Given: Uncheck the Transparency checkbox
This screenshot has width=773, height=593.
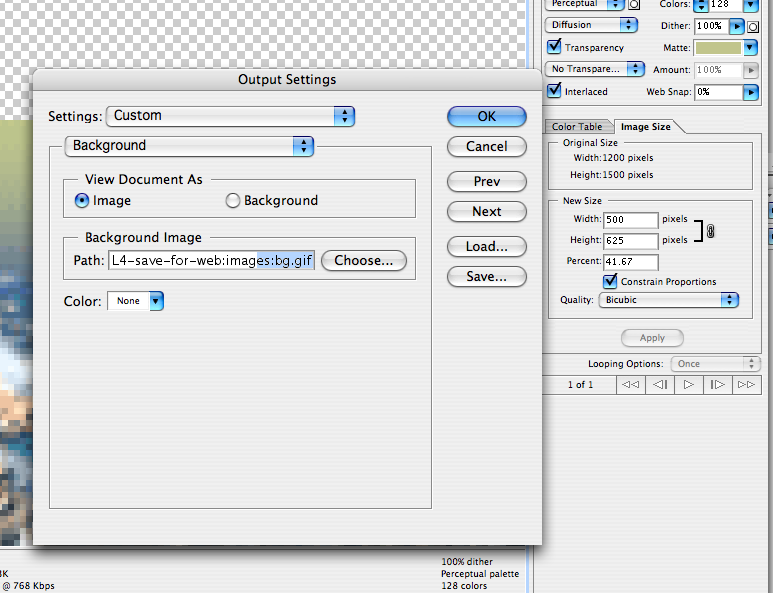Looking at the screenshot, I should (554, 47).
